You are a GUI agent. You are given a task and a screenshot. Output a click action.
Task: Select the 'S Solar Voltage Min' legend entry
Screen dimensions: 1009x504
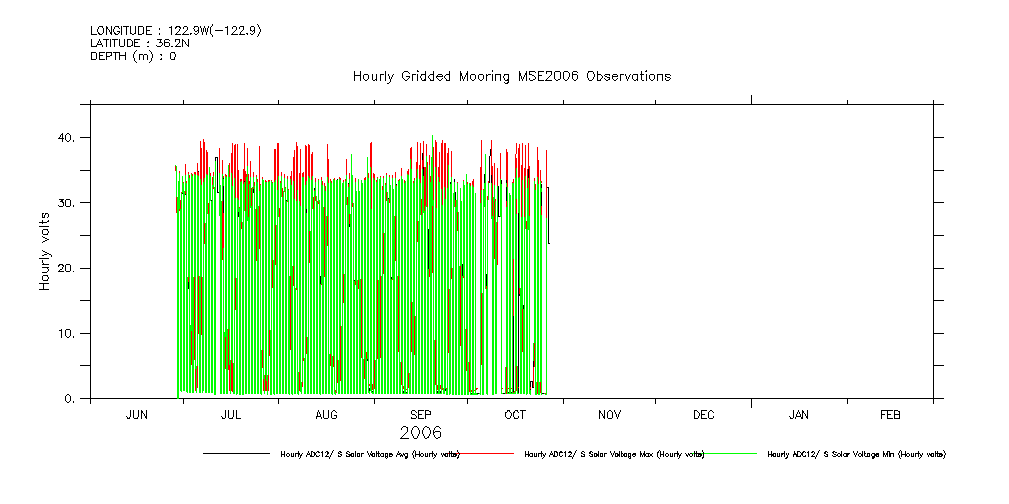tap(856, 455)
